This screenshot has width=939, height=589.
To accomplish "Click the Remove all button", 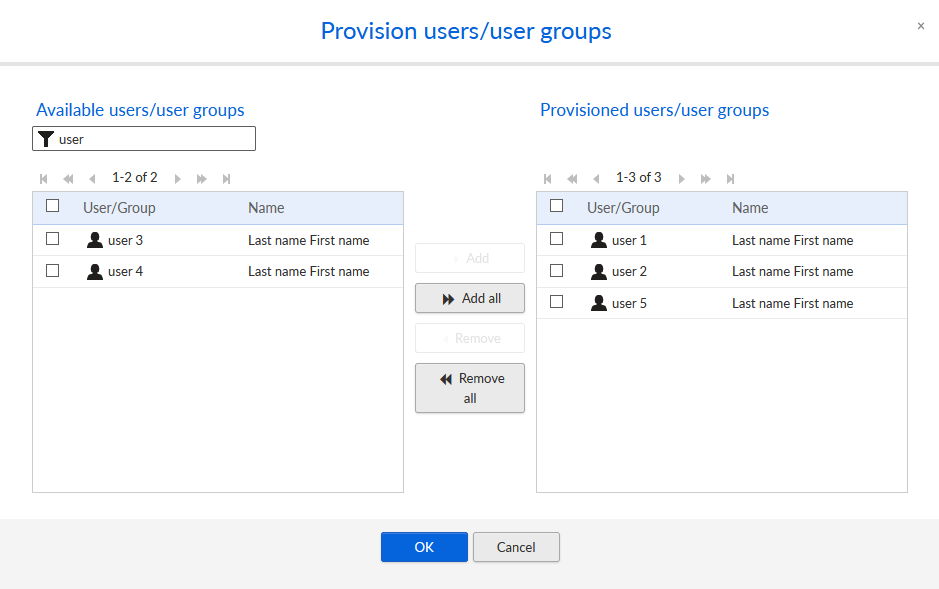I will pos(470,388).
